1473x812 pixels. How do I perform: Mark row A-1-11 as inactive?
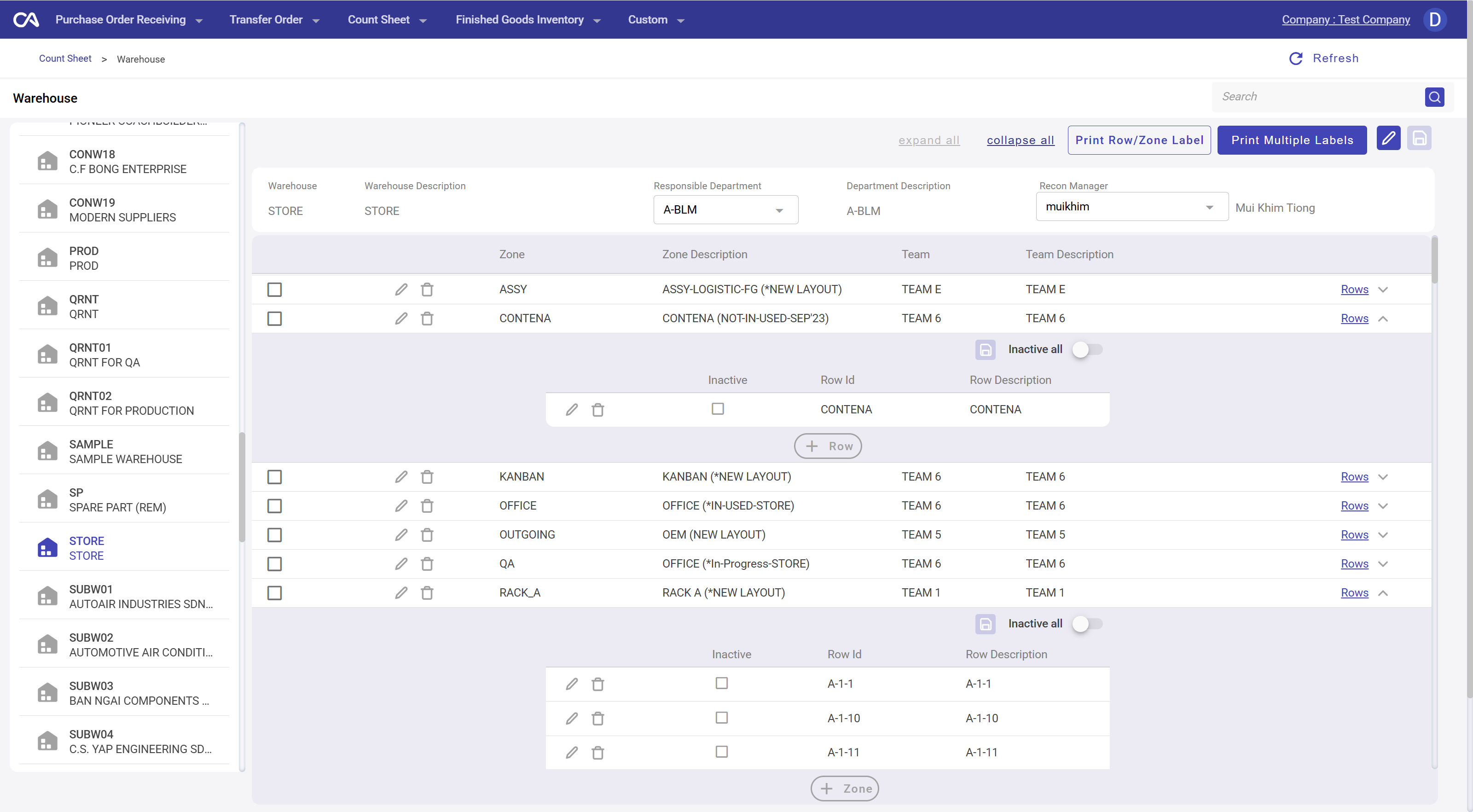tap(722, 752)
